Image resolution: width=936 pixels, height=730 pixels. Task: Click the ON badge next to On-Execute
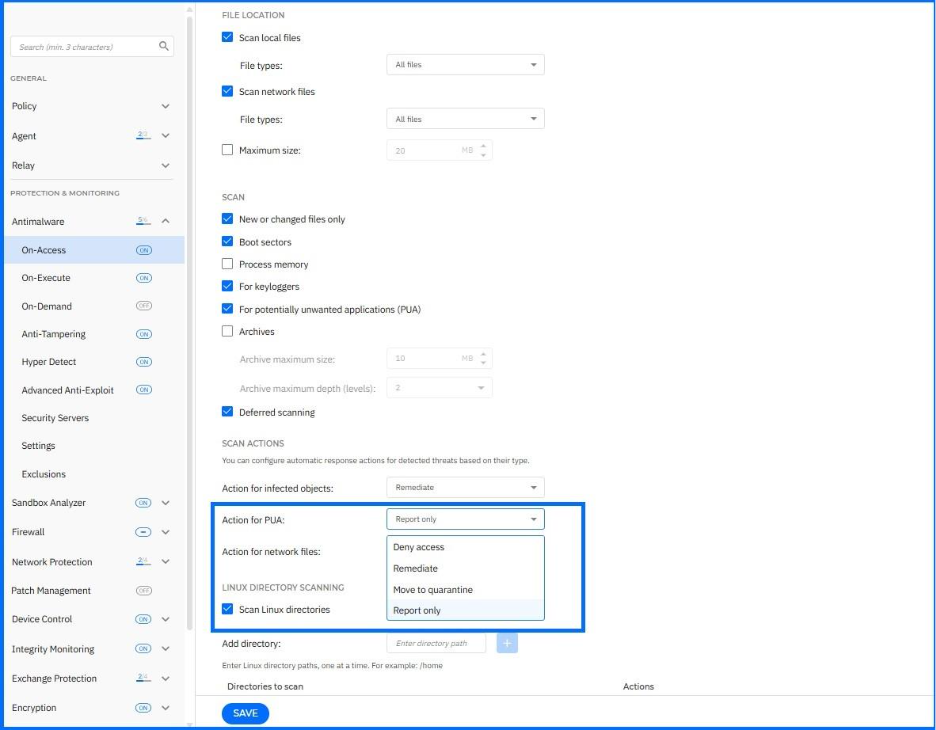[144, 278]
